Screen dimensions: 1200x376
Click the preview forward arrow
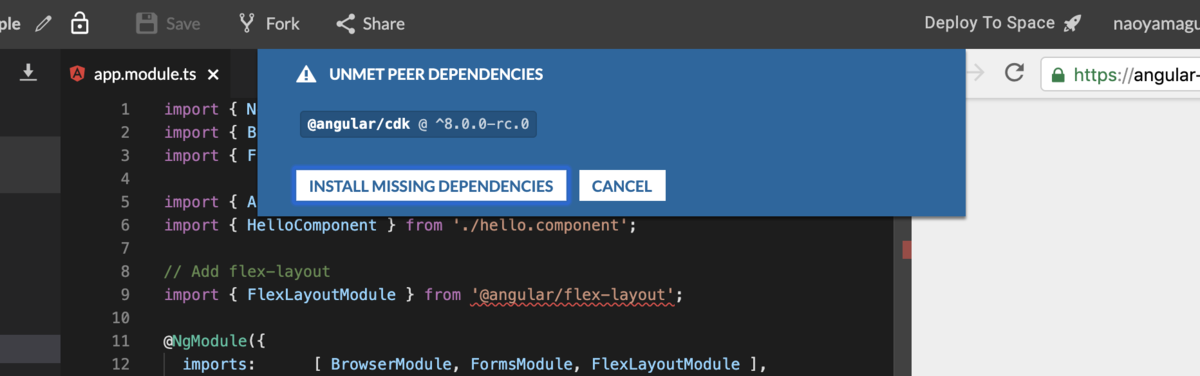[x=975, y=72]
